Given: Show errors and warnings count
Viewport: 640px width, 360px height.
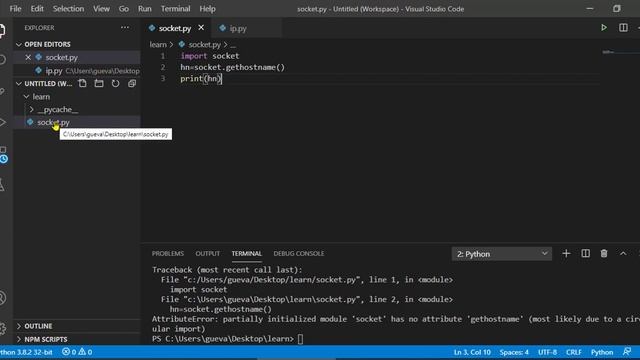Looking at the screenshot, I should (x=77, y=352).
